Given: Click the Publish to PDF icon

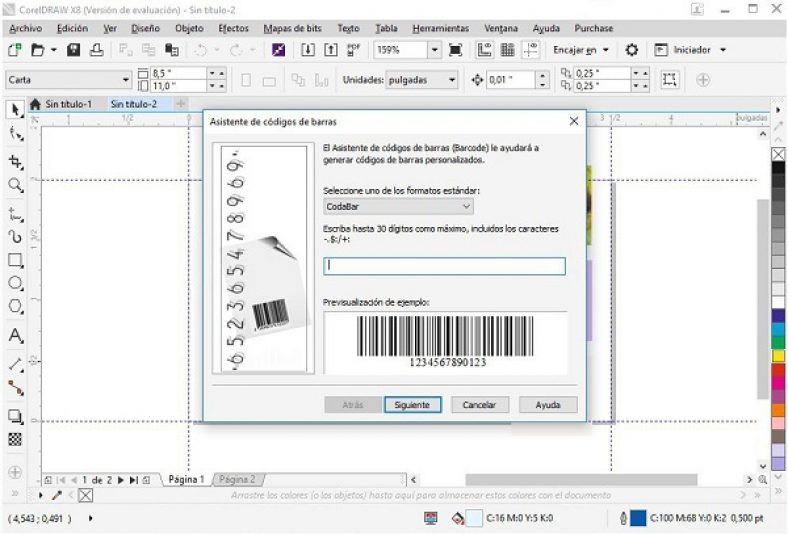Looking at the screenshot, I should click(x=354, y=50).
